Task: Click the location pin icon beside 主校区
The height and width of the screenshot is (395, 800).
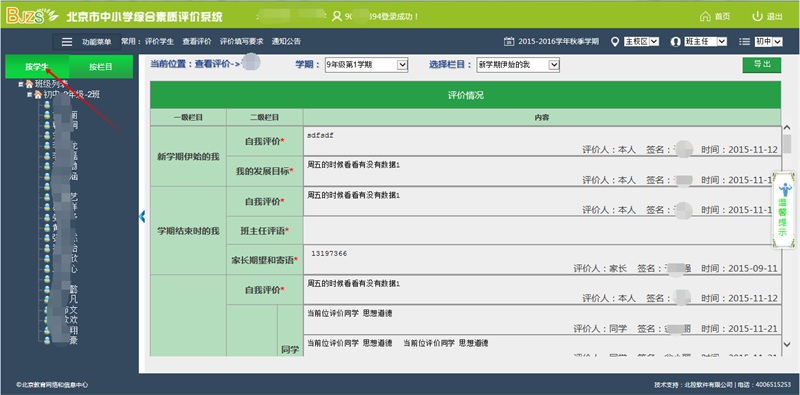Action: pyautogui.click(x=615, y=42)
